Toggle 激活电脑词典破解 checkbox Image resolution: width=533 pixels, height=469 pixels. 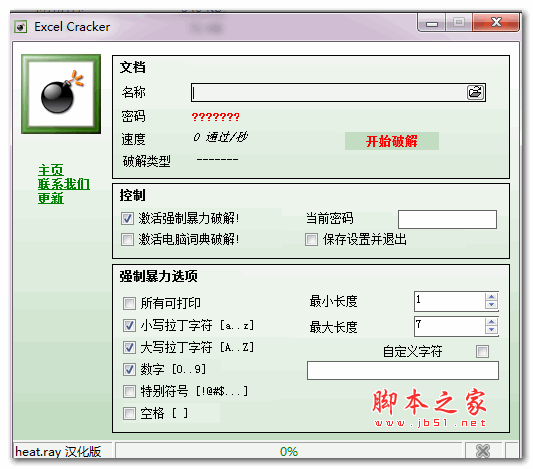[127, 239]
